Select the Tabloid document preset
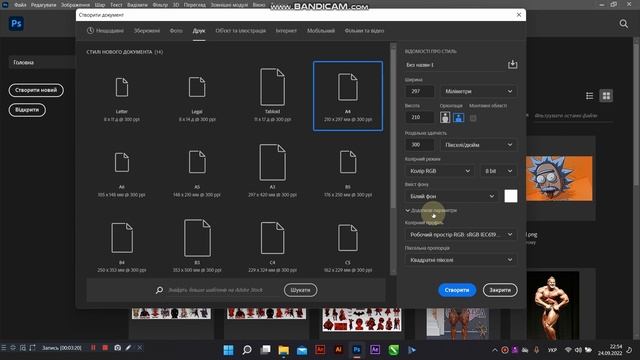The height and width of the screenshot is (360, 640). click(272, 96)
